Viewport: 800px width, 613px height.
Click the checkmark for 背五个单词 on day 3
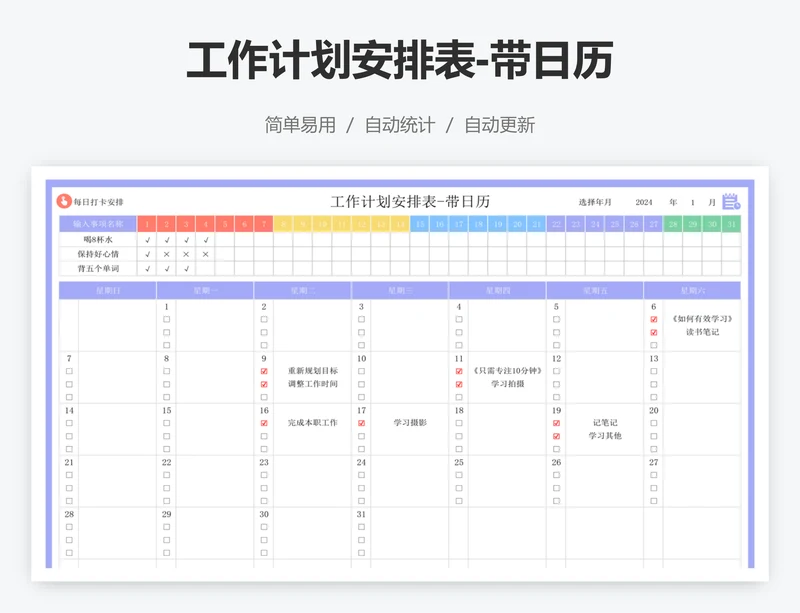click(186, 268)
